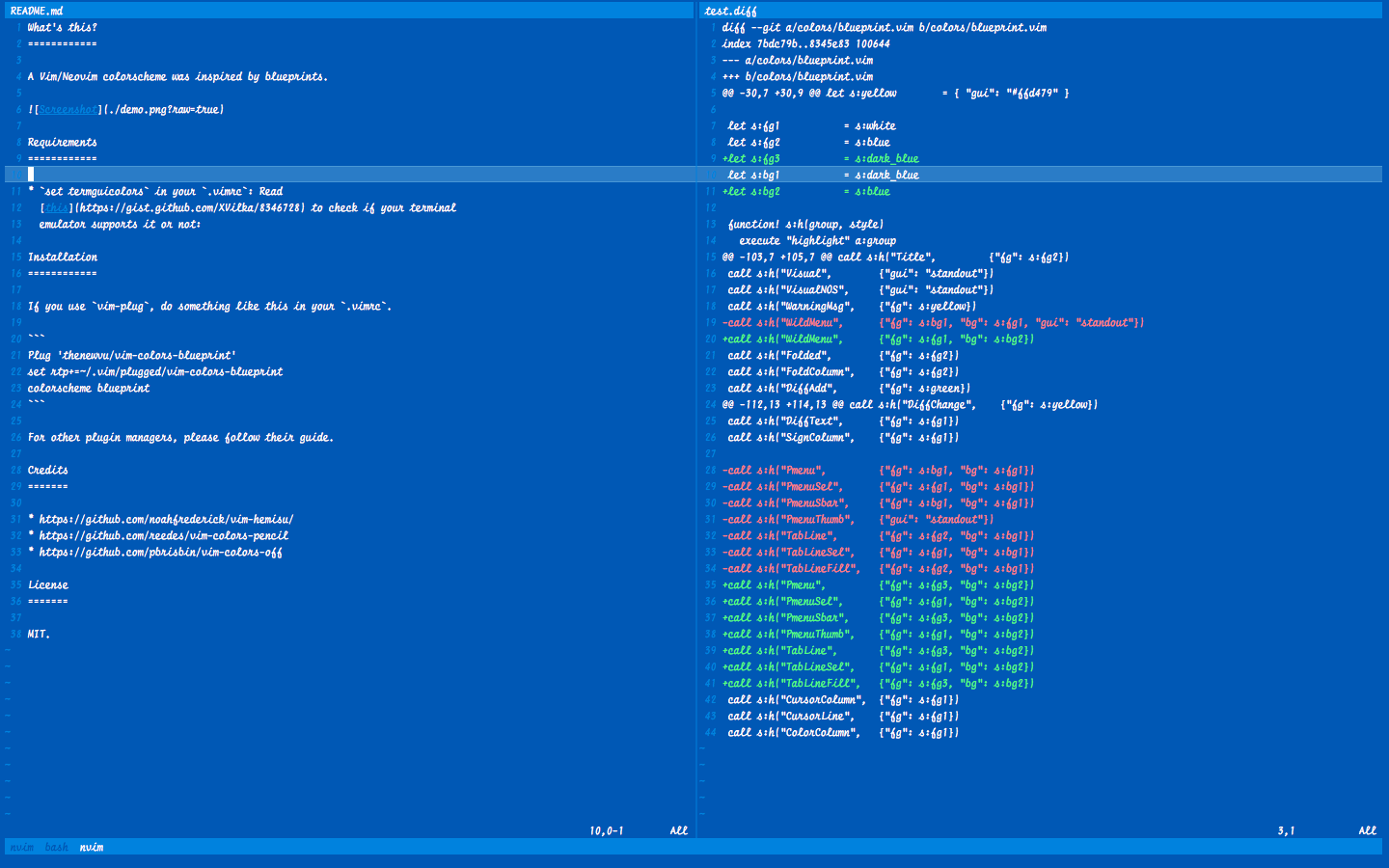Click the added '+call s:h("TabLineSel"' line
Image resolution: width=1389 pixels, height=868 pixels.
(x=878, y=666)
